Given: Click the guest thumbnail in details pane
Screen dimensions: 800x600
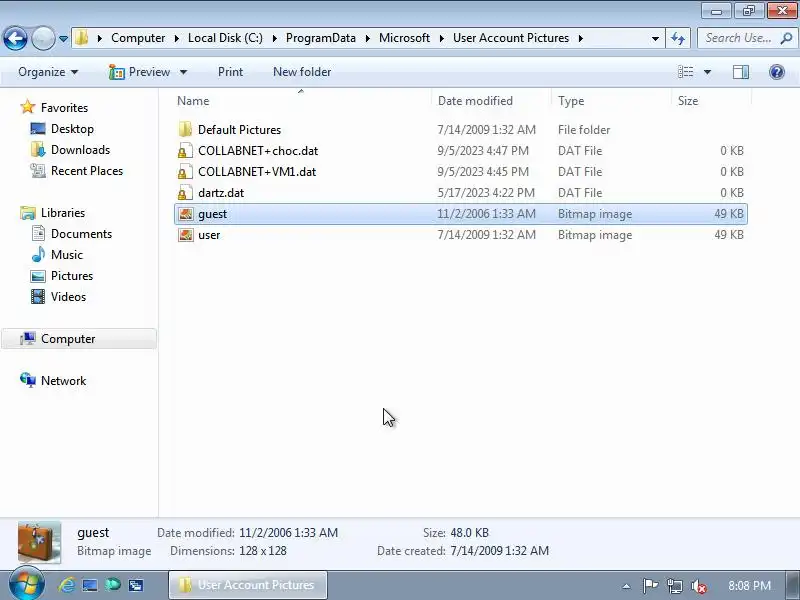Looking at the screenshot, I should coord(39,542).
